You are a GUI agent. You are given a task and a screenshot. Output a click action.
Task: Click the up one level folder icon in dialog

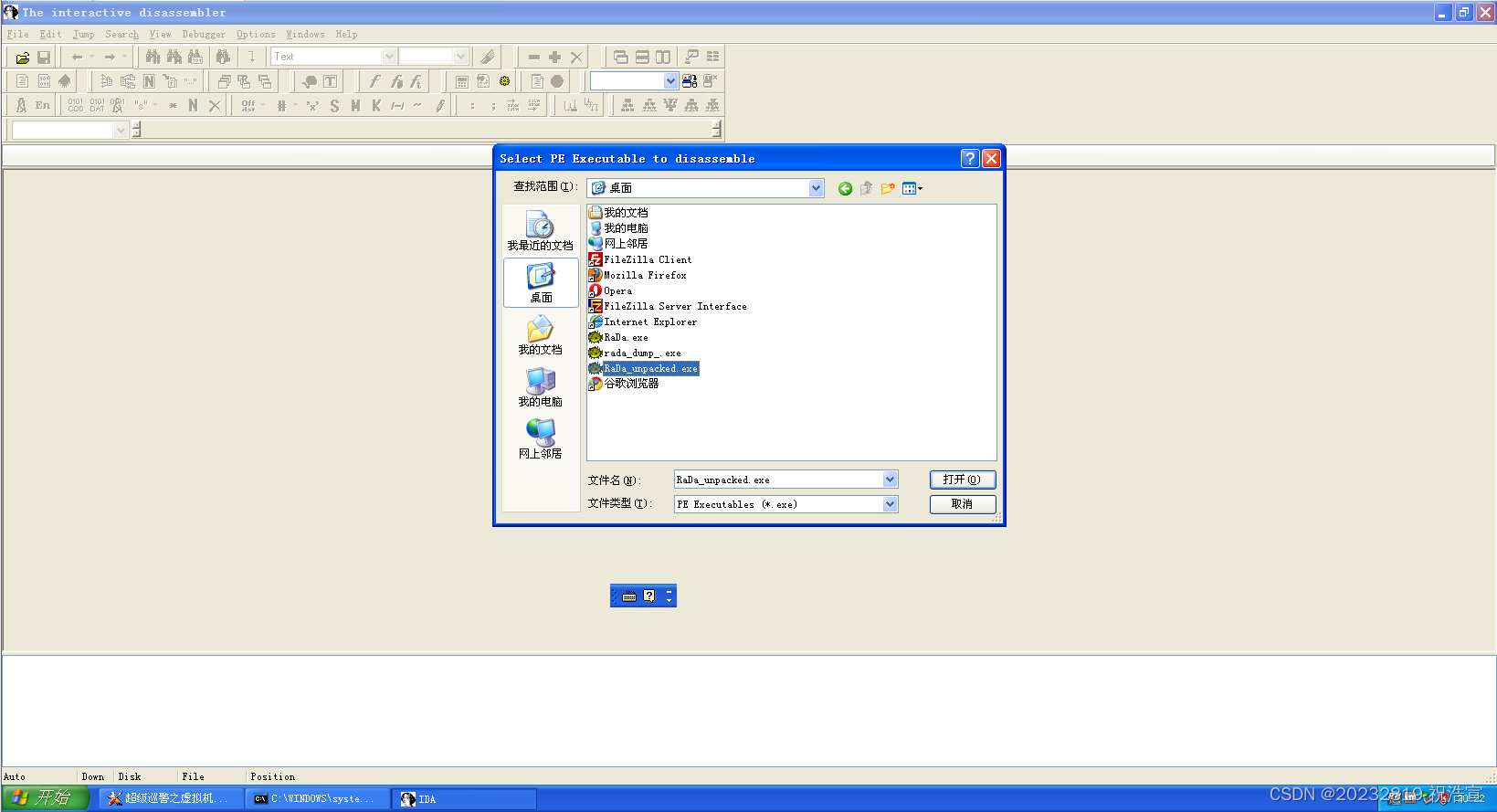(x=866, y=188)
